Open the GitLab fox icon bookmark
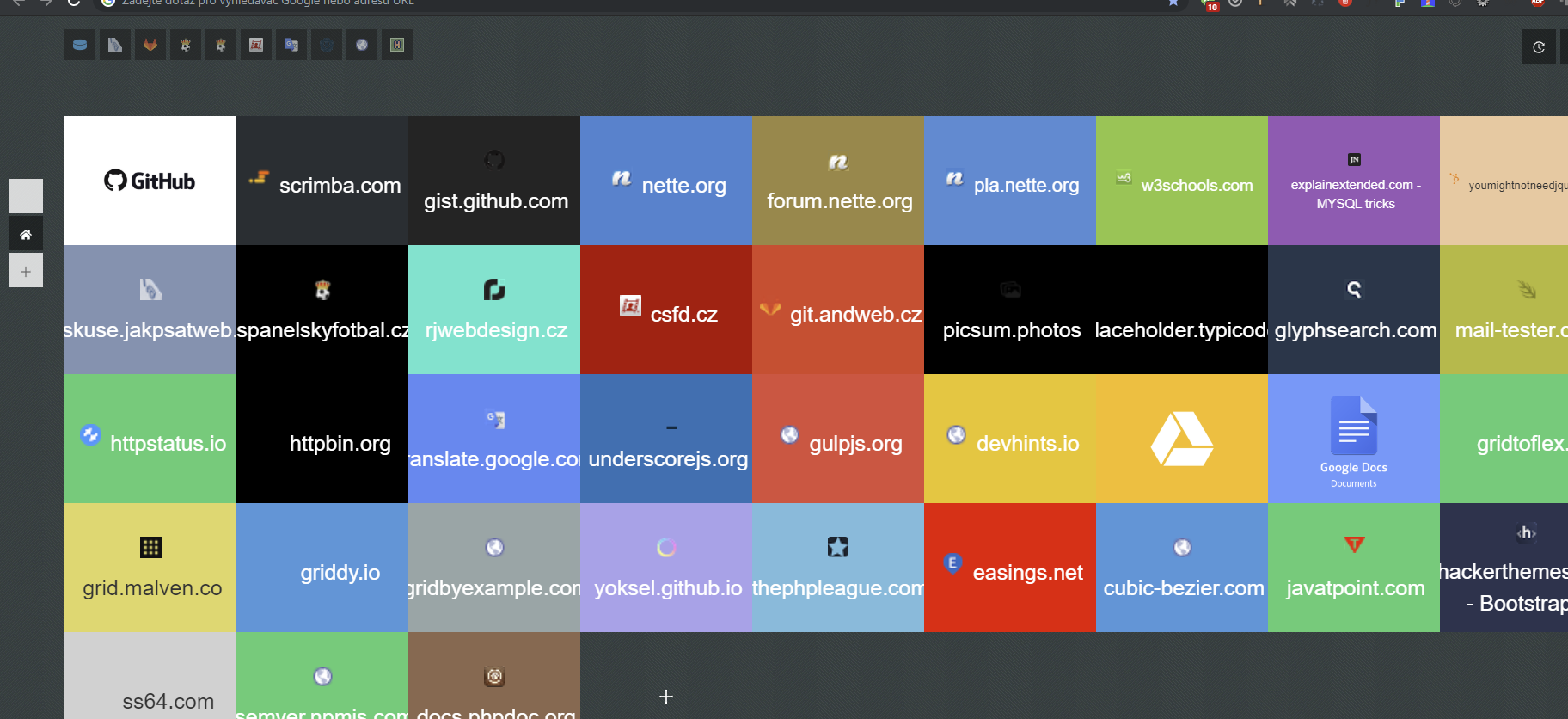 (150, 45)
